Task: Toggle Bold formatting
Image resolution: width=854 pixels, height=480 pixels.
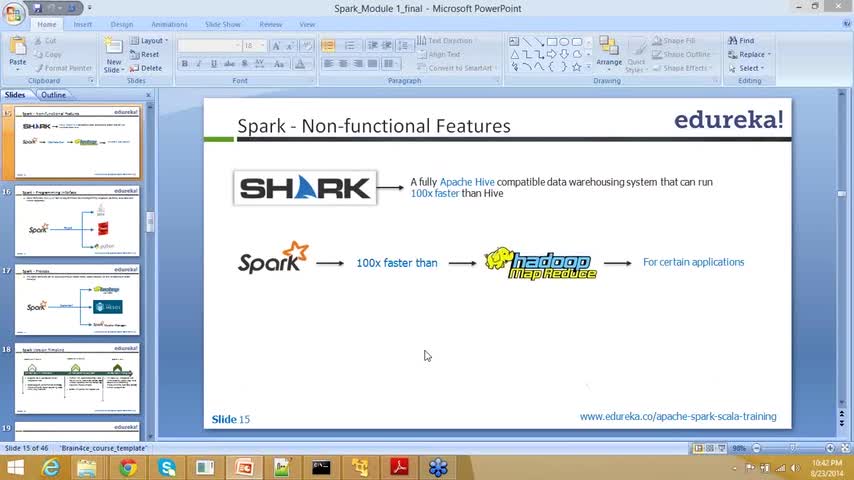Action: tap(185, 64)
